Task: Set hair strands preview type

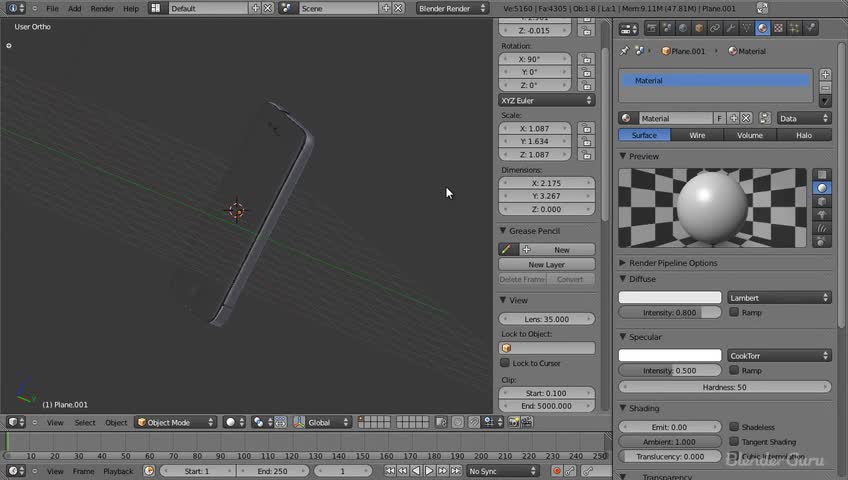Action: (822, 228)
